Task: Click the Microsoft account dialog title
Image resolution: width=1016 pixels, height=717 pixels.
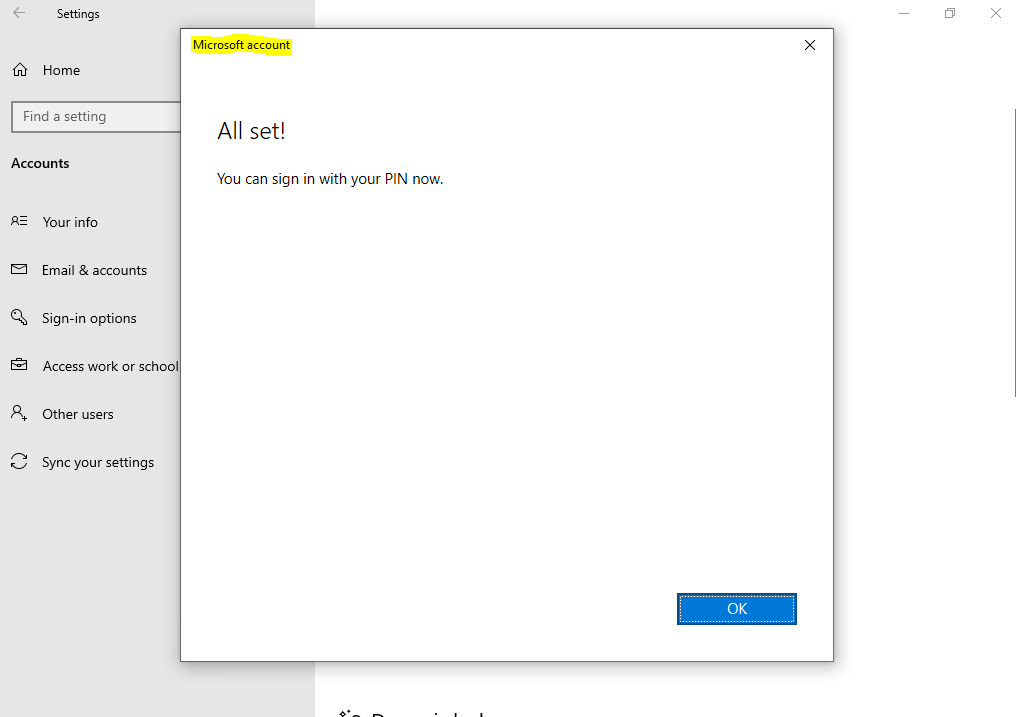Action: tap(242, 45)
